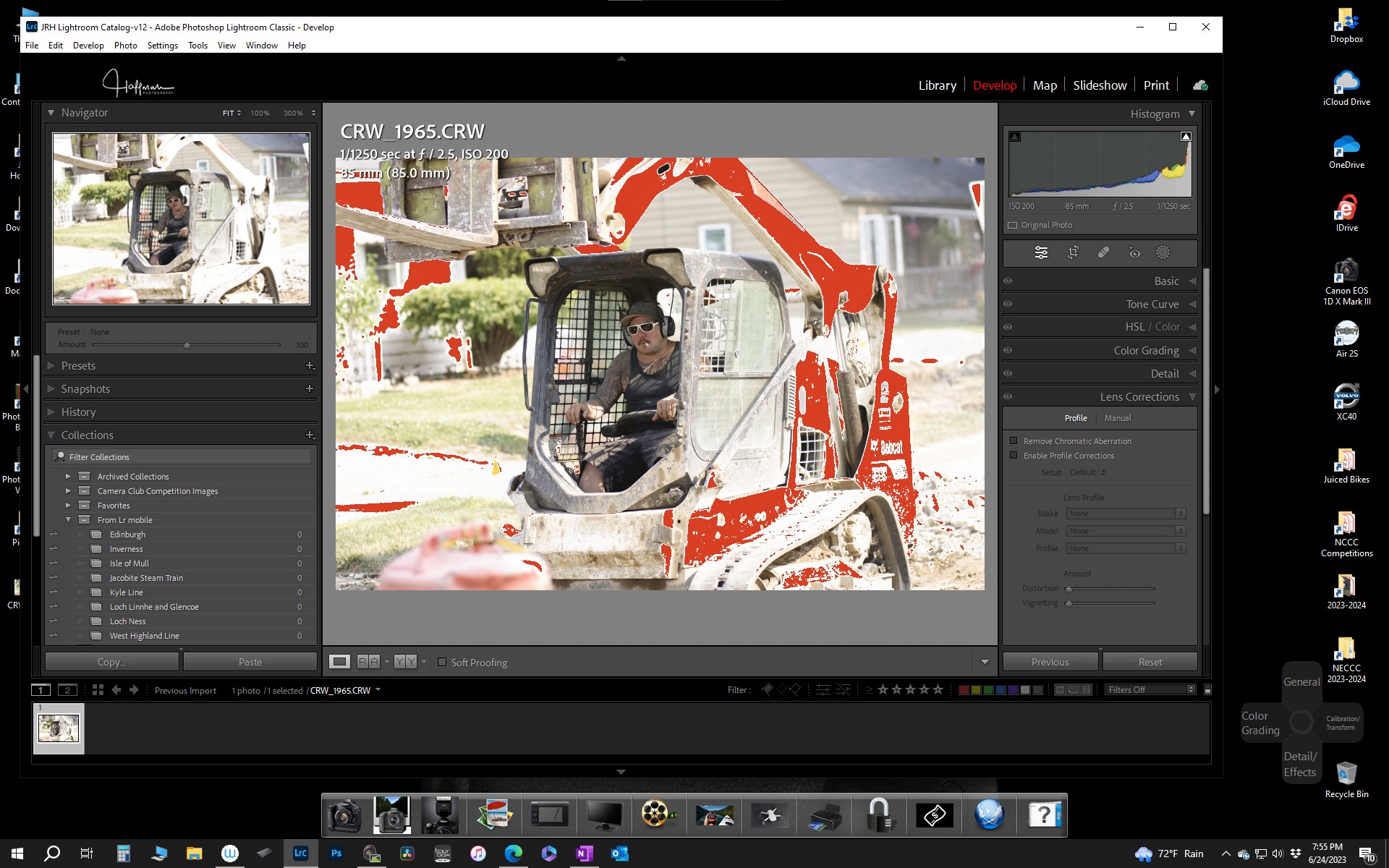1389x868 pixels.
Task: Open the Masking tool
Action: (x=1163, y=252)
